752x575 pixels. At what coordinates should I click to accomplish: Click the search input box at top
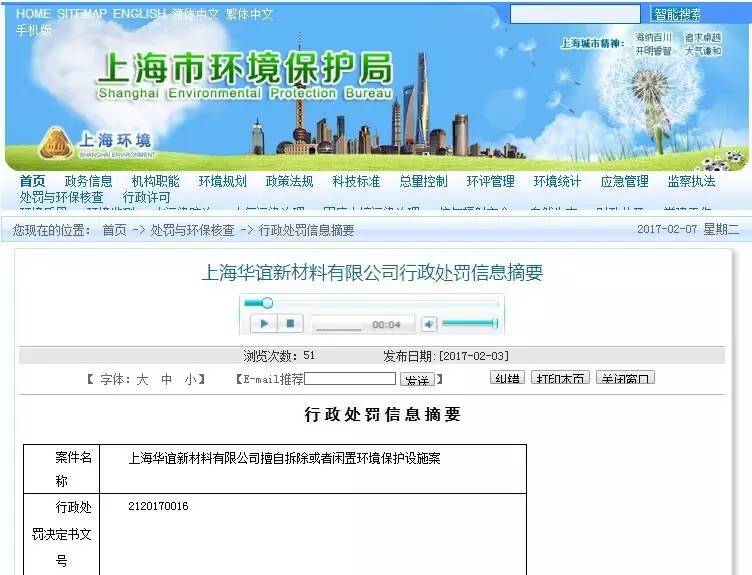575,14
